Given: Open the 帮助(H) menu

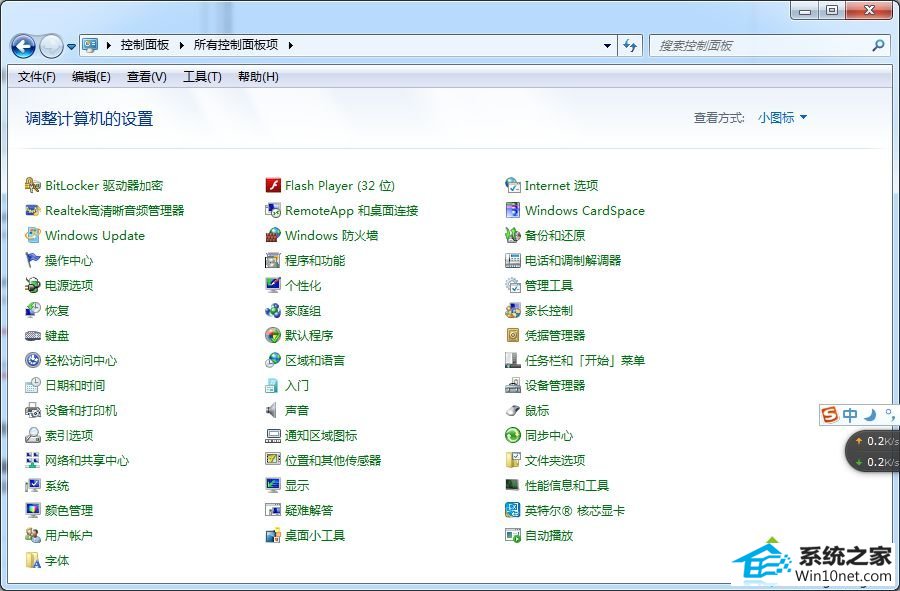Looking at the screenshot, I should (x=258, y=77).
